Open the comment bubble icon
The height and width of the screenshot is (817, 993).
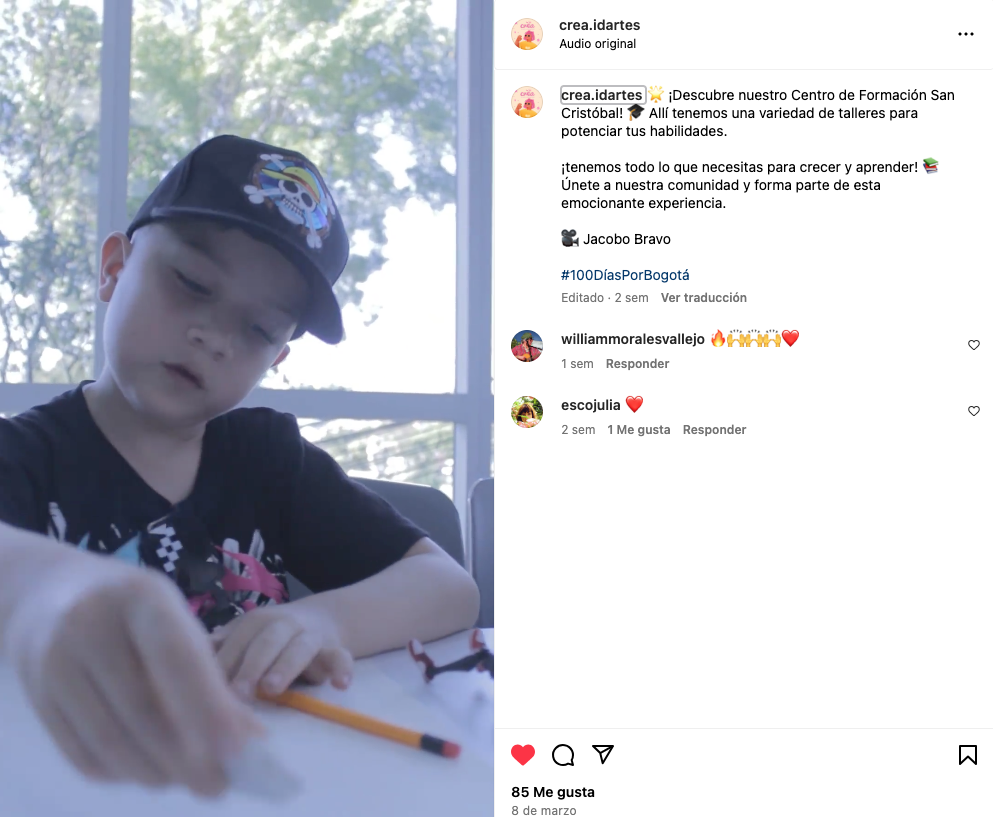coord(563,755)
